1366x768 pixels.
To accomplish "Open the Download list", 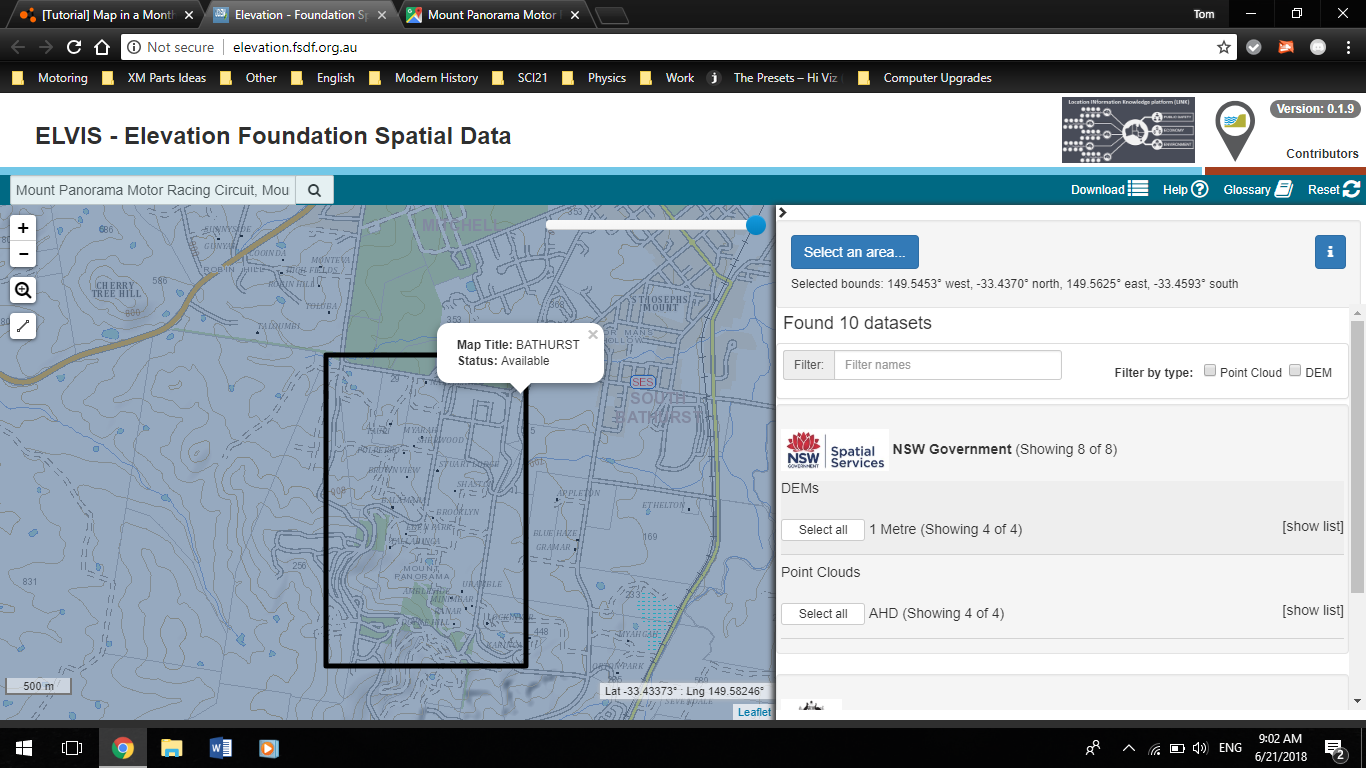I will click(x=1109, y=189).
